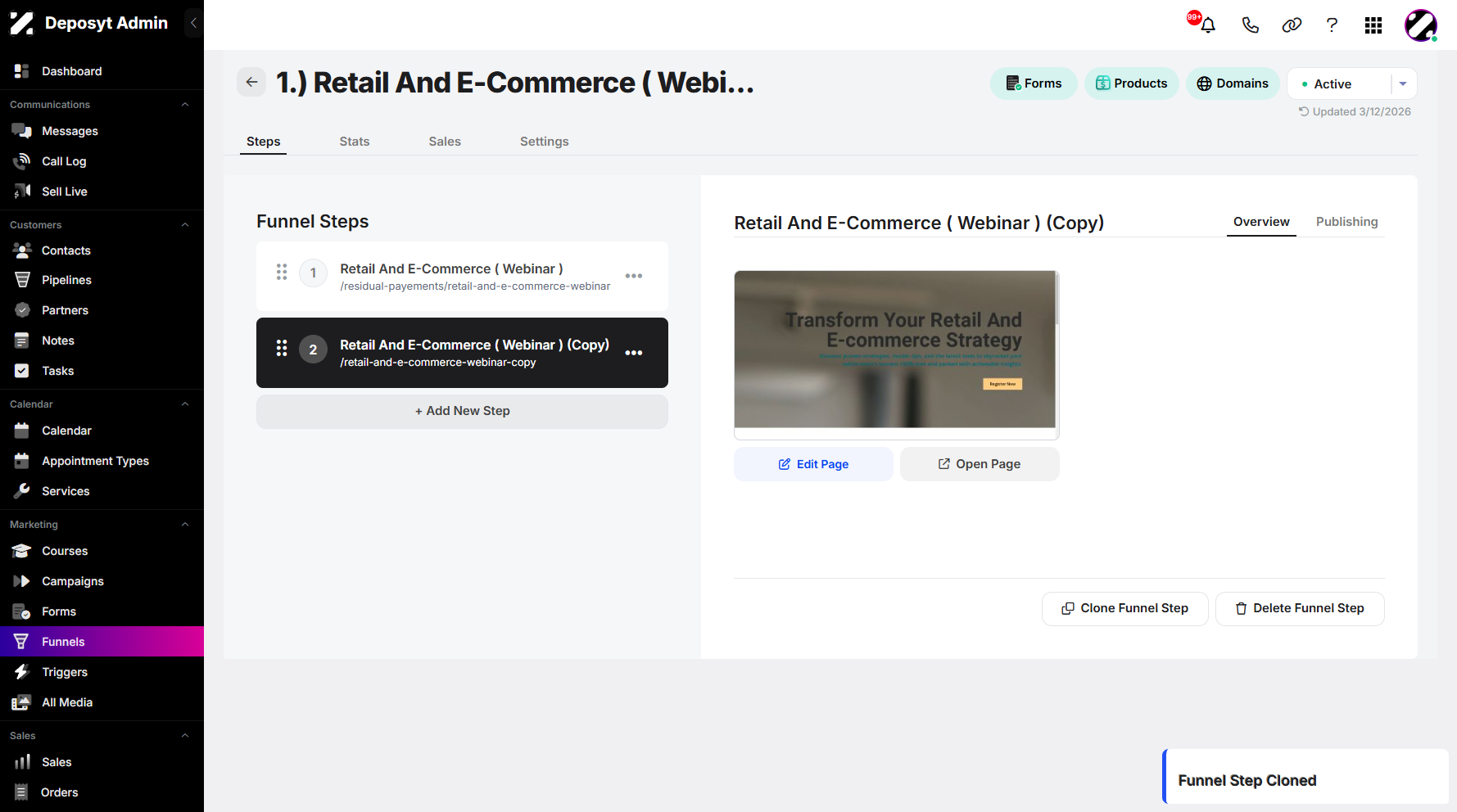The image size is (1457, 812).
Task: Grab the drag handle of step 1
Action: pyautogui.click(x=282, y=272)
